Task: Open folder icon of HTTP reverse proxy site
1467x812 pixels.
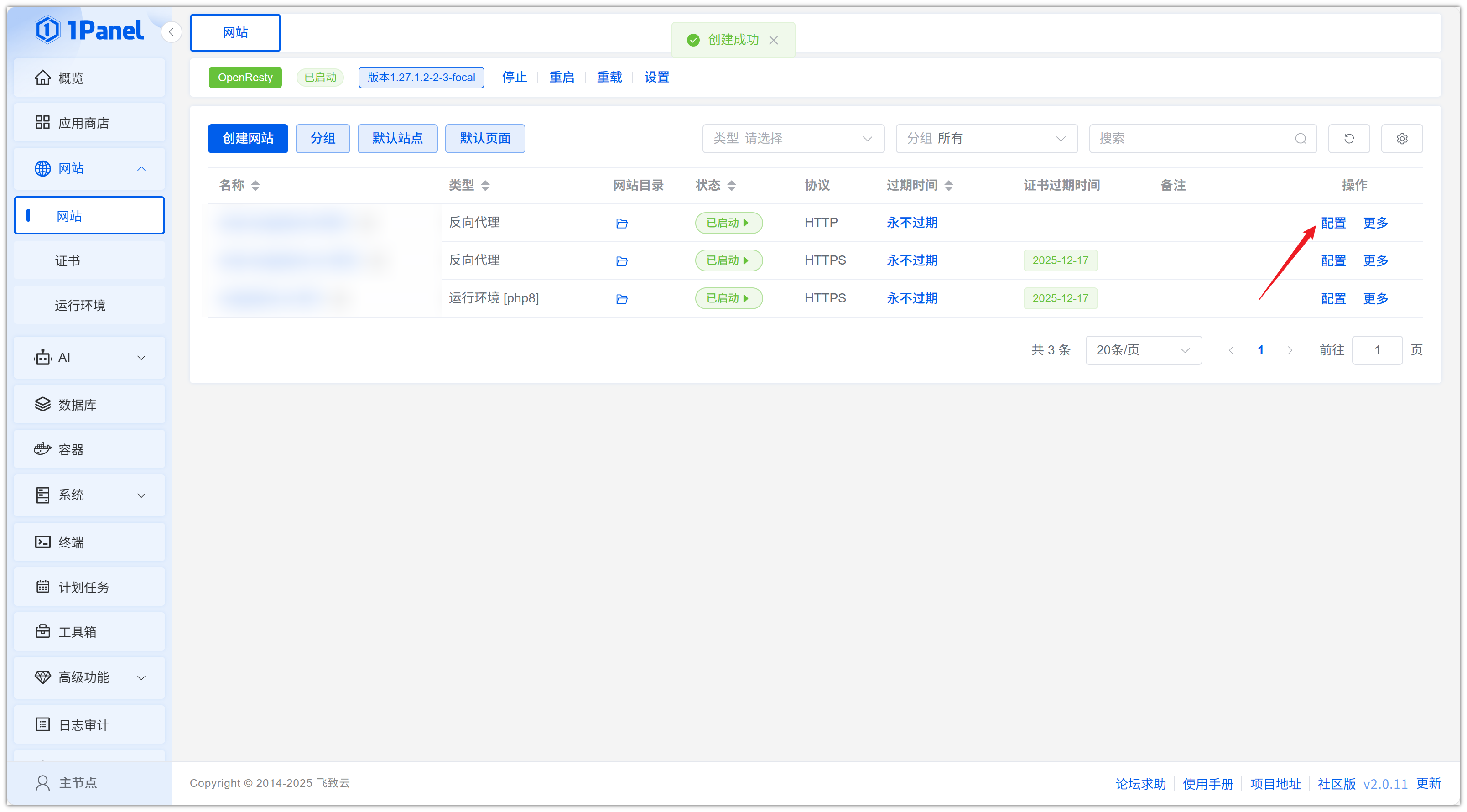Action: [621, 223]
